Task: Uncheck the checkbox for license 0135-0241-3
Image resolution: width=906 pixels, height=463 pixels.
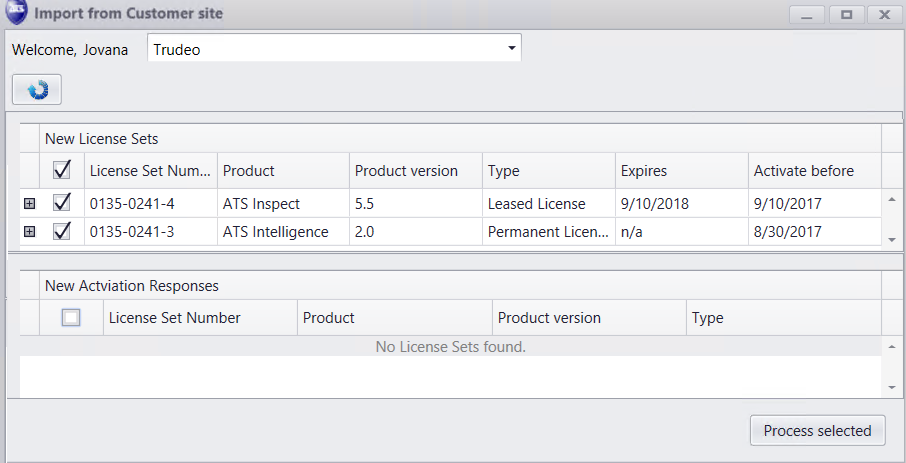Action: (x=62, y=232)
